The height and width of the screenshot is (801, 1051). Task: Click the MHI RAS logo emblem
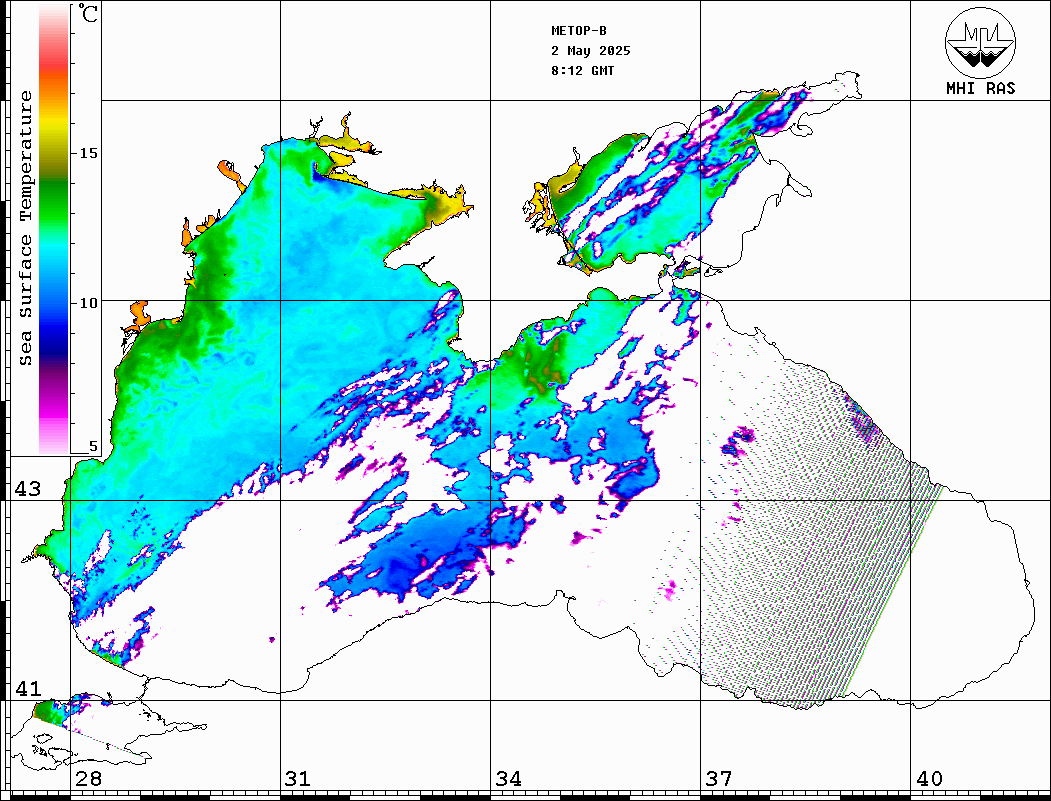click(x=980, y=42)
